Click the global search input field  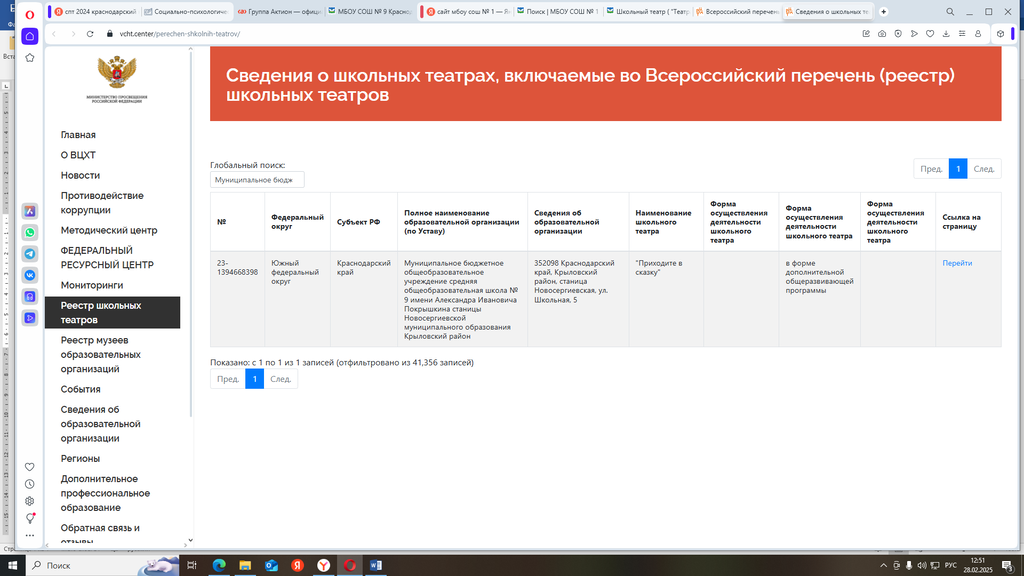point(257,180)
